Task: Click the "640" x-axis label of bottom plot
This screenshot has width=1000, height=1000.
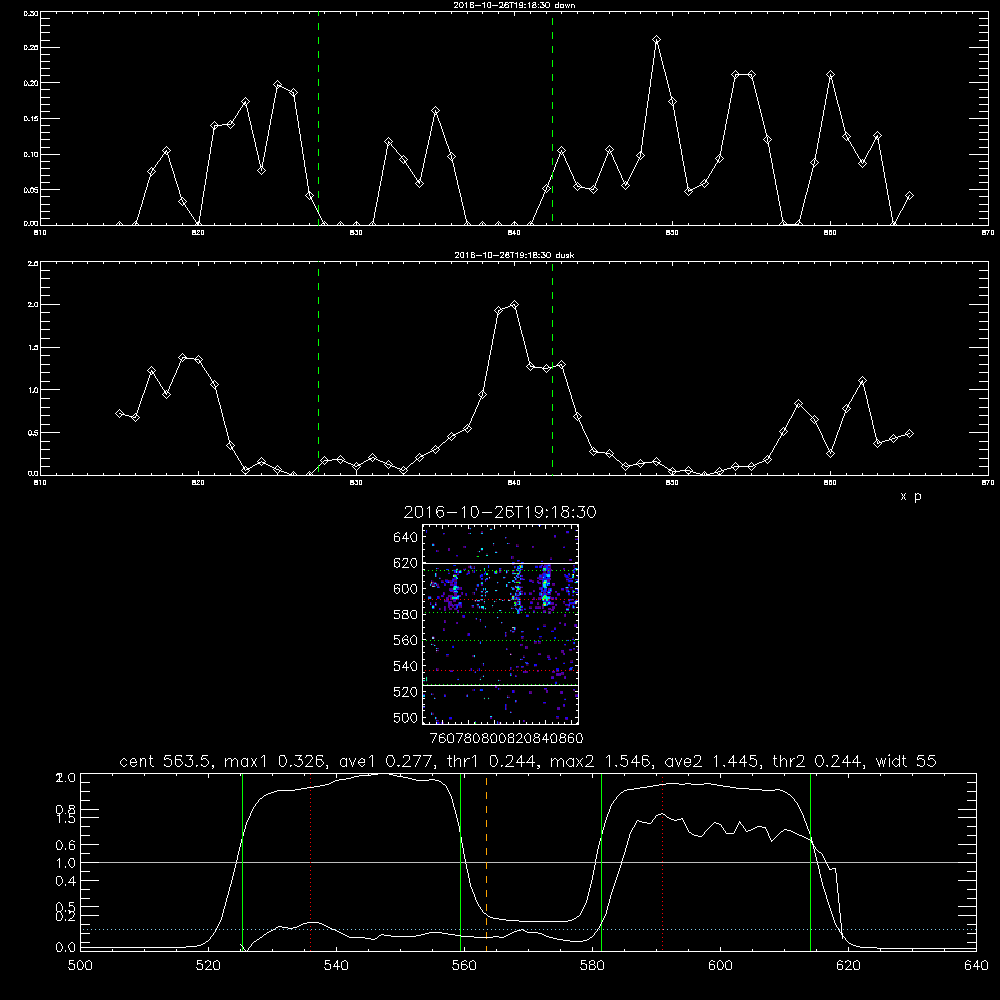Action: click(x=976, y=966)
